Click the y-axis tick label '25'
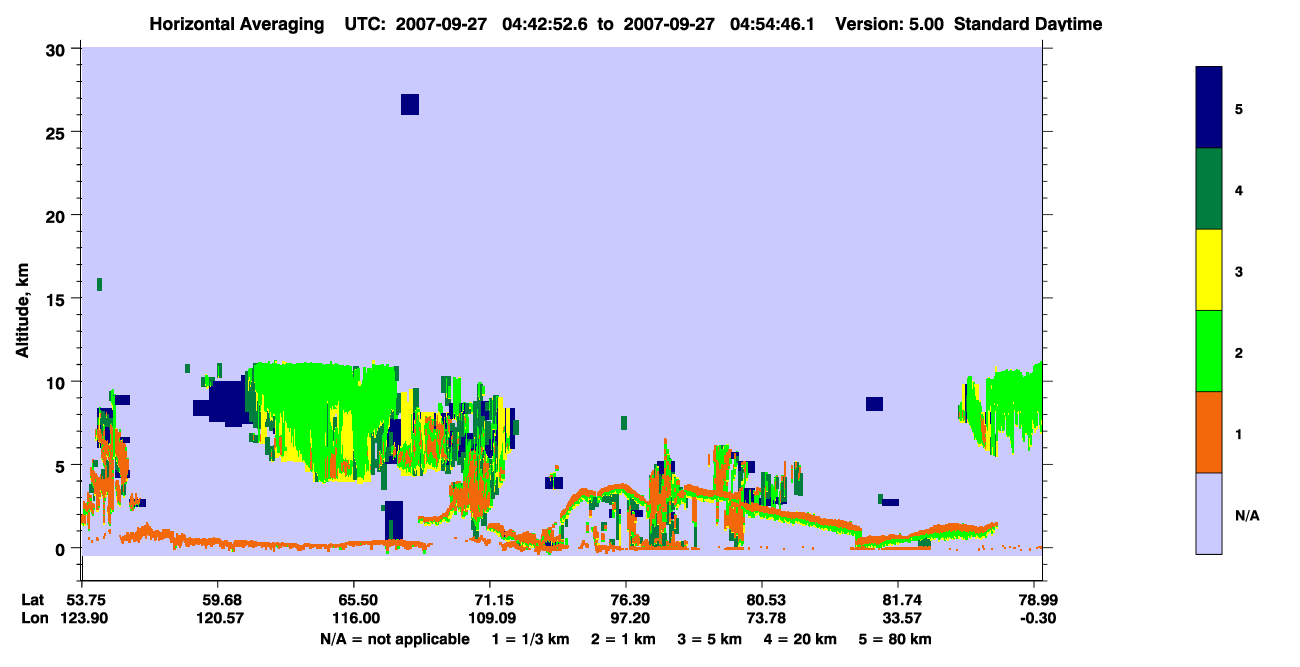 coord(58,132)
